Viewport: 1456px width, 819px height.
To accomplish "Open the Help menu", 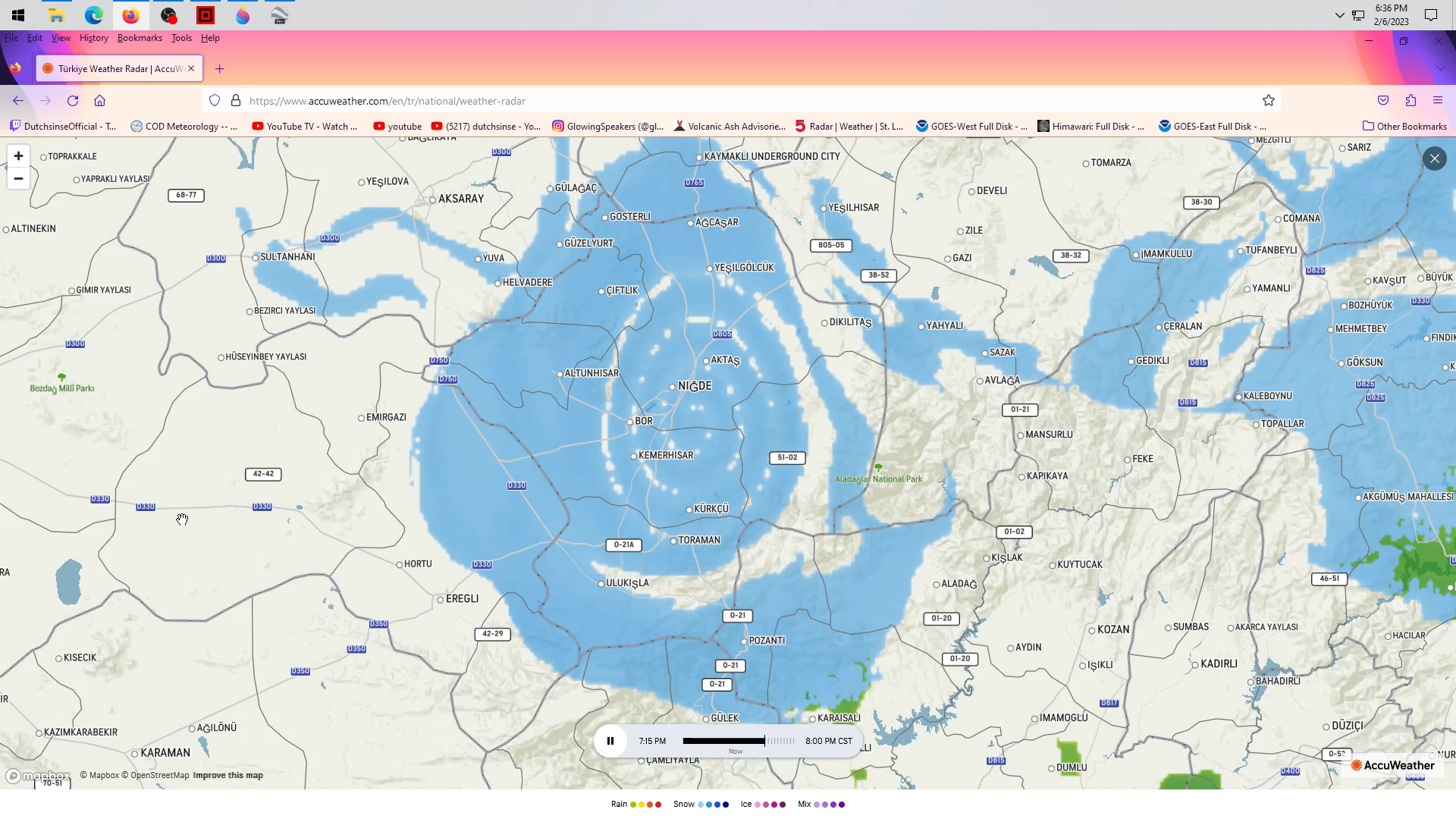I will coord(210,38).
